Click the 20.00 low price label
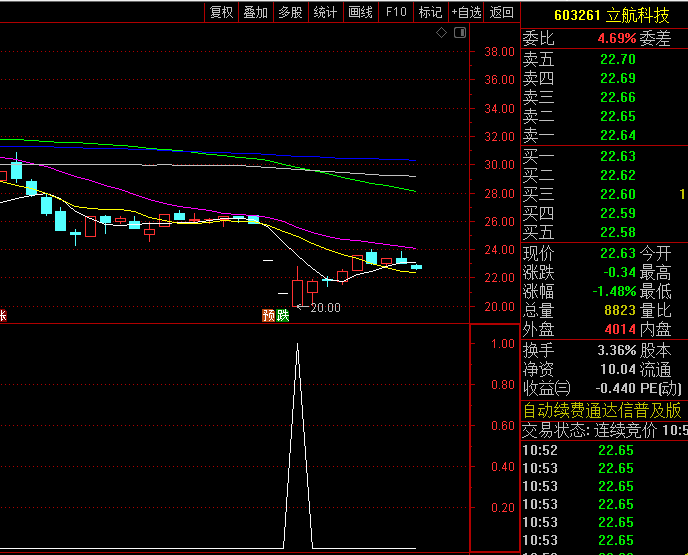The height and width of the screenshot is (555, 688). [x=325, y=308]
